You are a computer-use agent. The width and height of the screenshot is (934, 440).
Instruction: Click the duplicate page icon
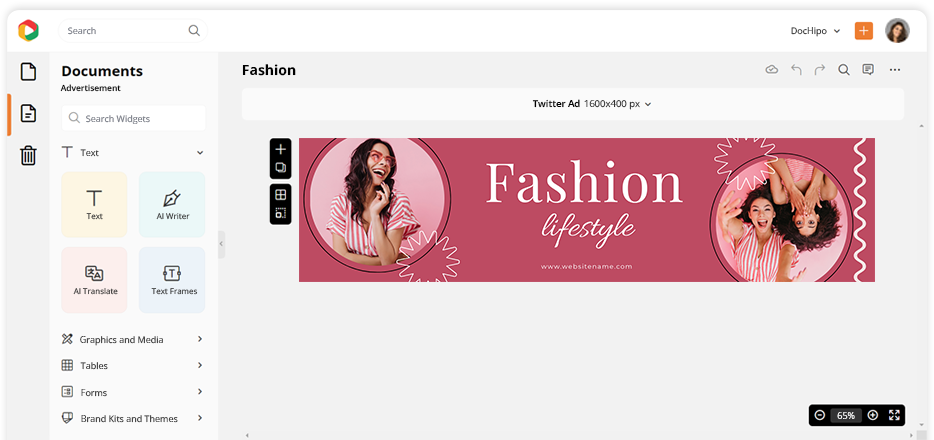(281, 168)
